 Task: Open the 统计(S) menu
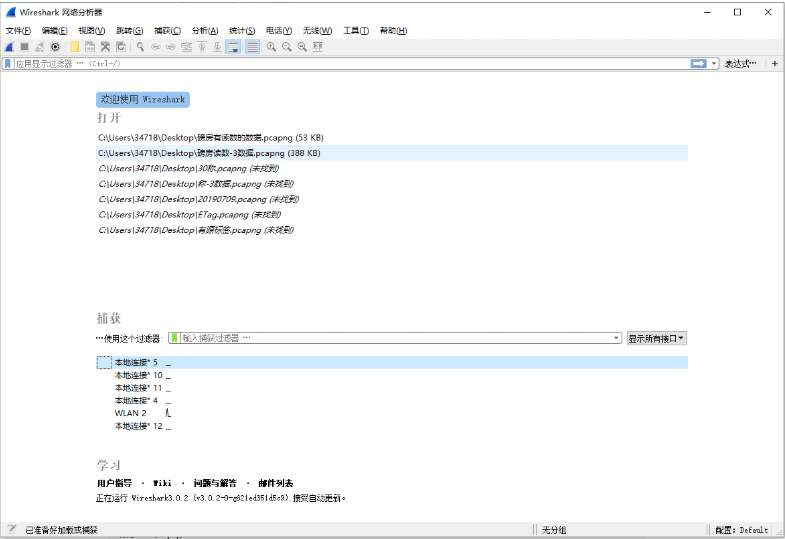click(x=242, y=31)
